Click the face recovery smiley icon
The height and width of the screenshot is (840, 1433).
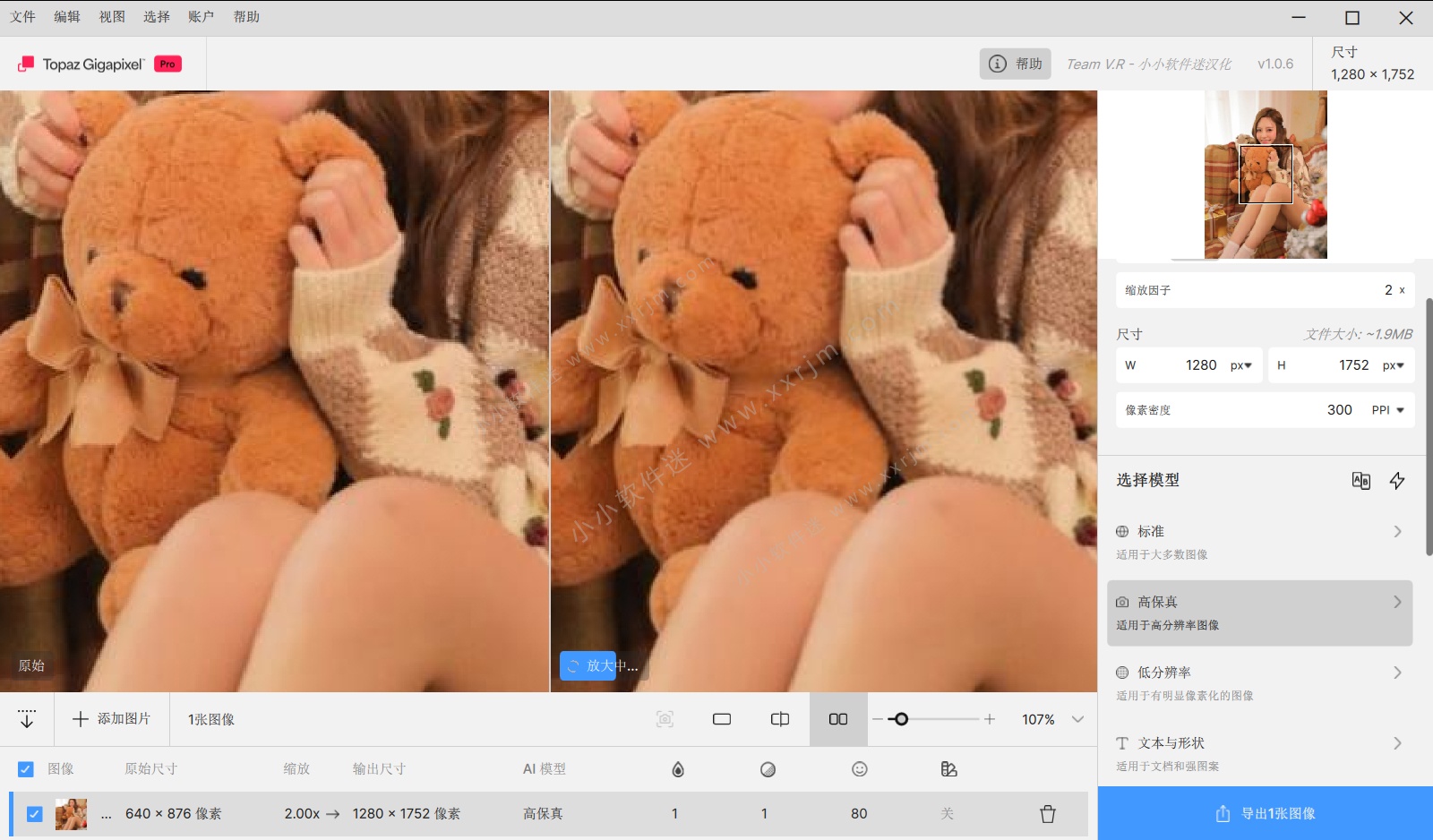(859, 768)
